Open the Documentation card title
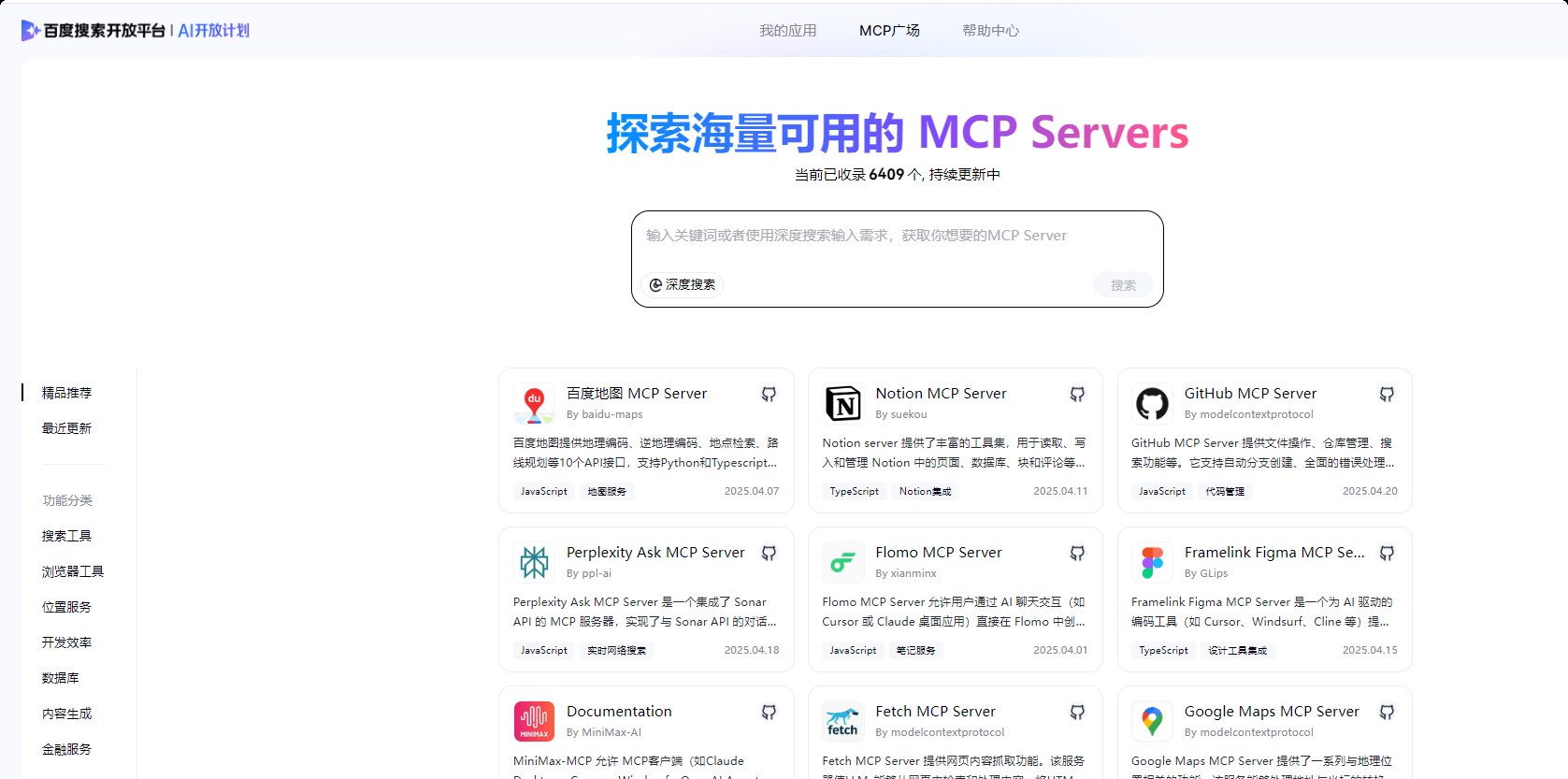This screenshot has width=1568, height=779. click(x=619, y=712)
